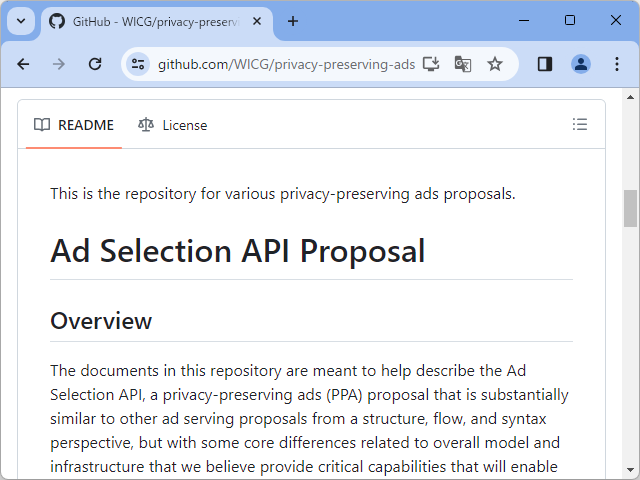The image size is (640, 480).
Task: Minimize the Chrome window
Action: pos(524,20)
